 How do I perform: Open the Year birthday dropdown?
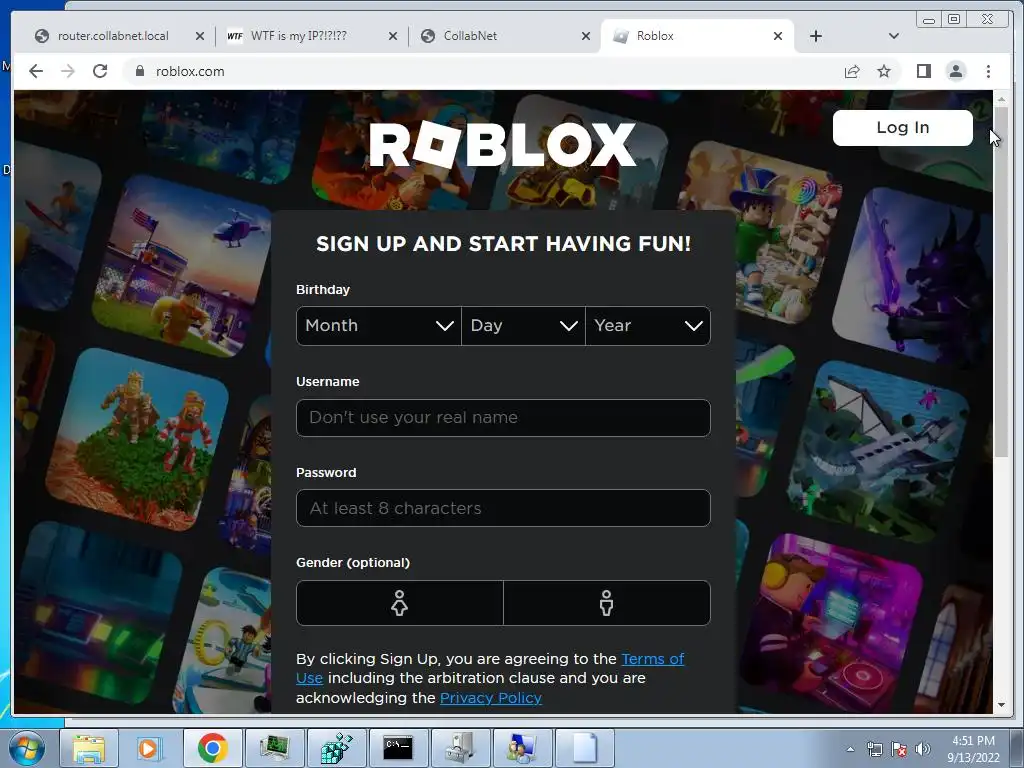click(648, 325)
